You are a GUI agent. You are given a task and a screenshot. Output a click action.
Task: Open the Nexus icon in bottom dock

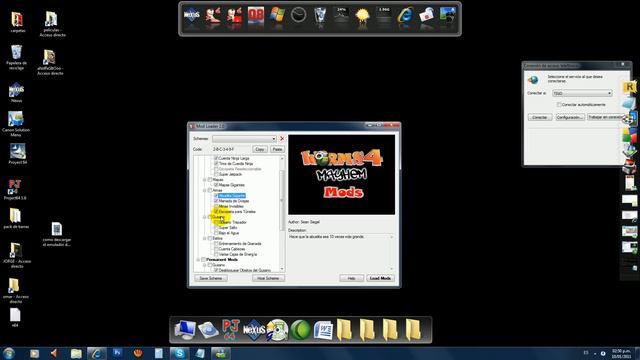tap(254, 330)
